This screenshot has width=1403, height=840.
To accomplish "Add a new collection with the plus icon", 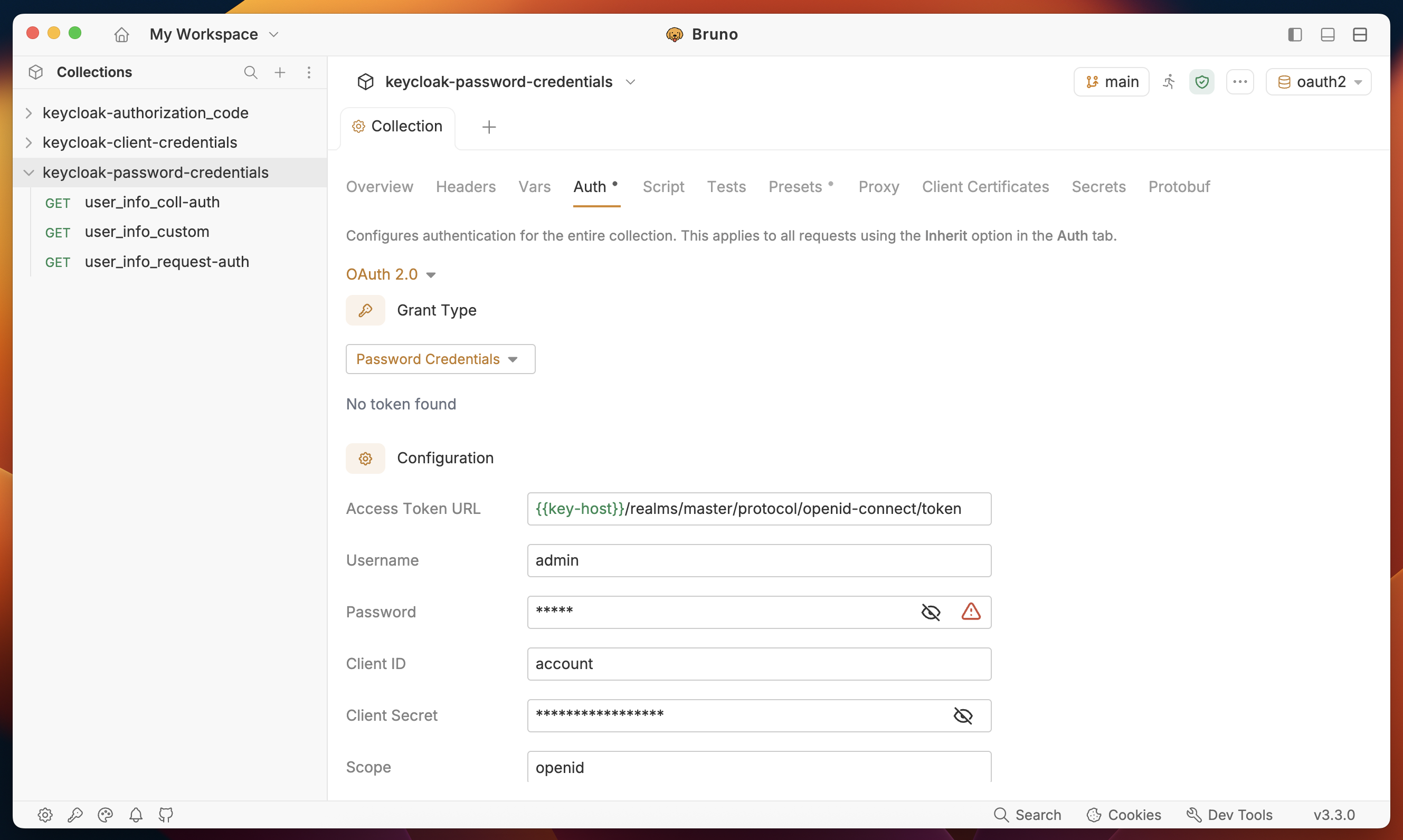I will (x=280, y=72).
